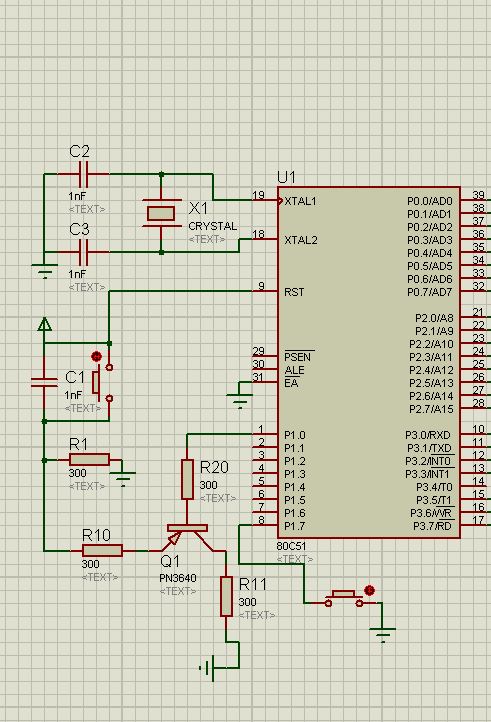
Task: Click the reset push button next to C1
Action: point(103,382)
